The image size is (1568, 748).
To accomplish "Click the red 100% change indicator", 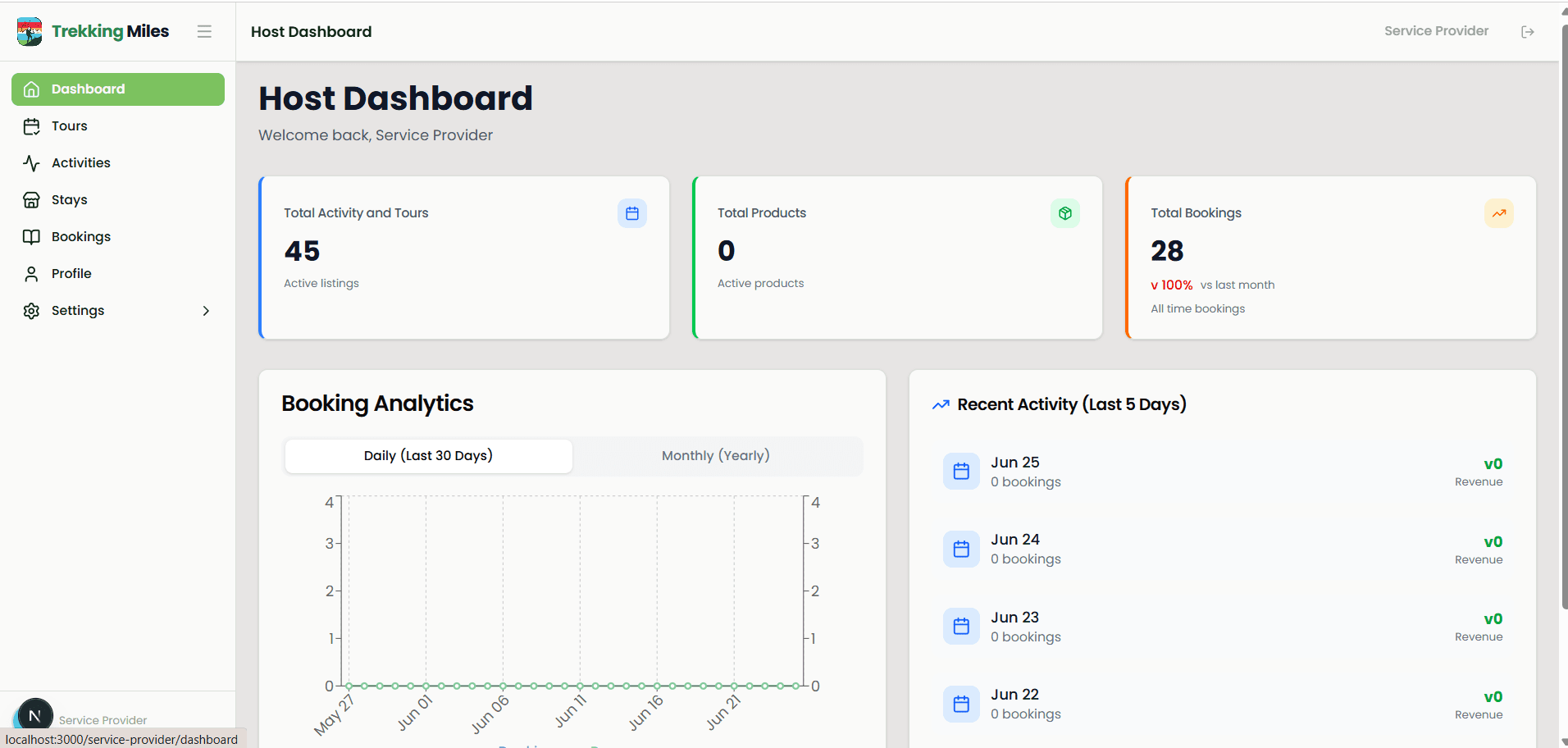I will pyautogui.click(x=1172, y=285).
